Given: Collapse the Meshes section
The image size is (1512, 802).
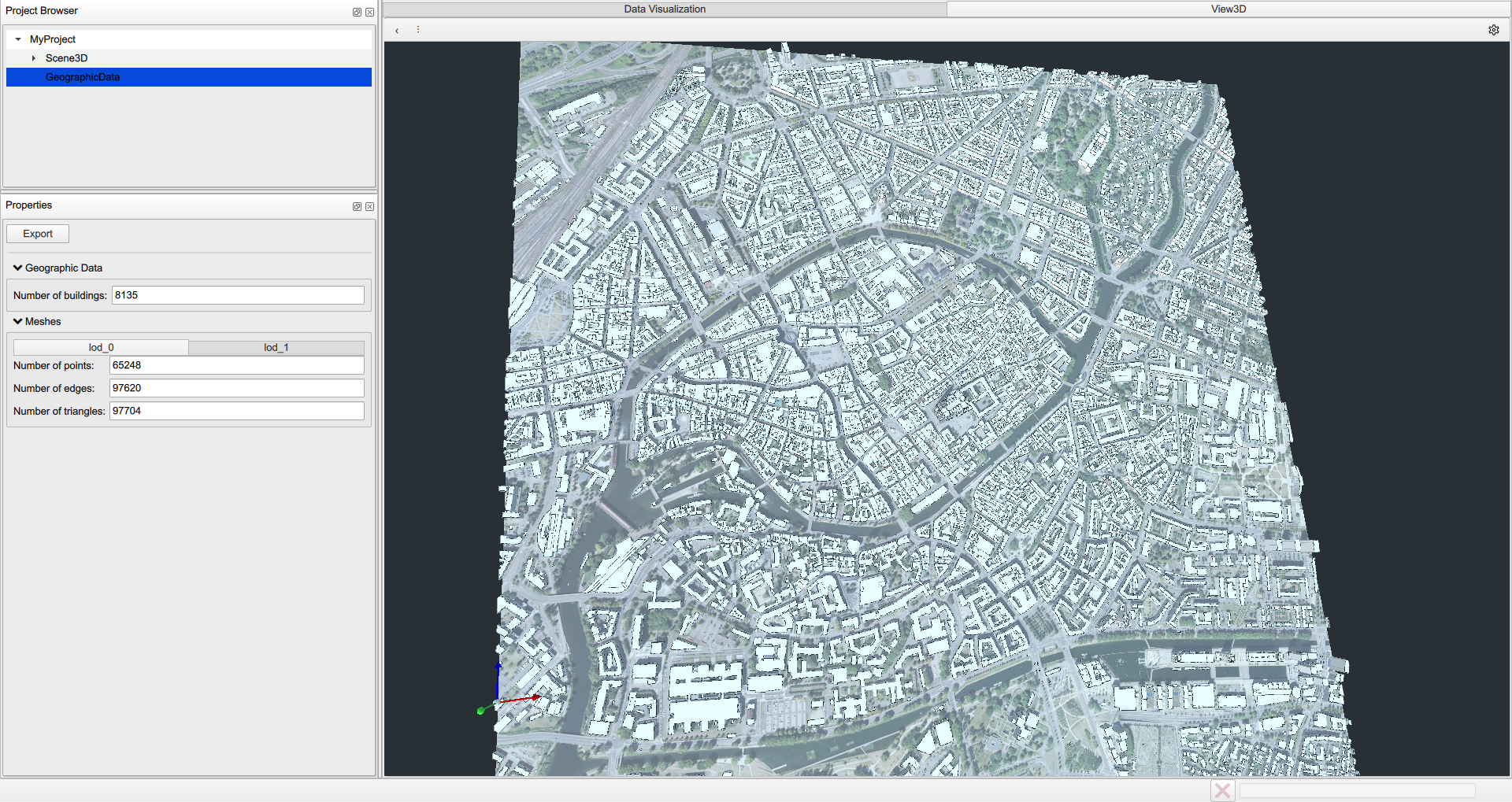Looking at the screenshot, I should tap(18, 322).
